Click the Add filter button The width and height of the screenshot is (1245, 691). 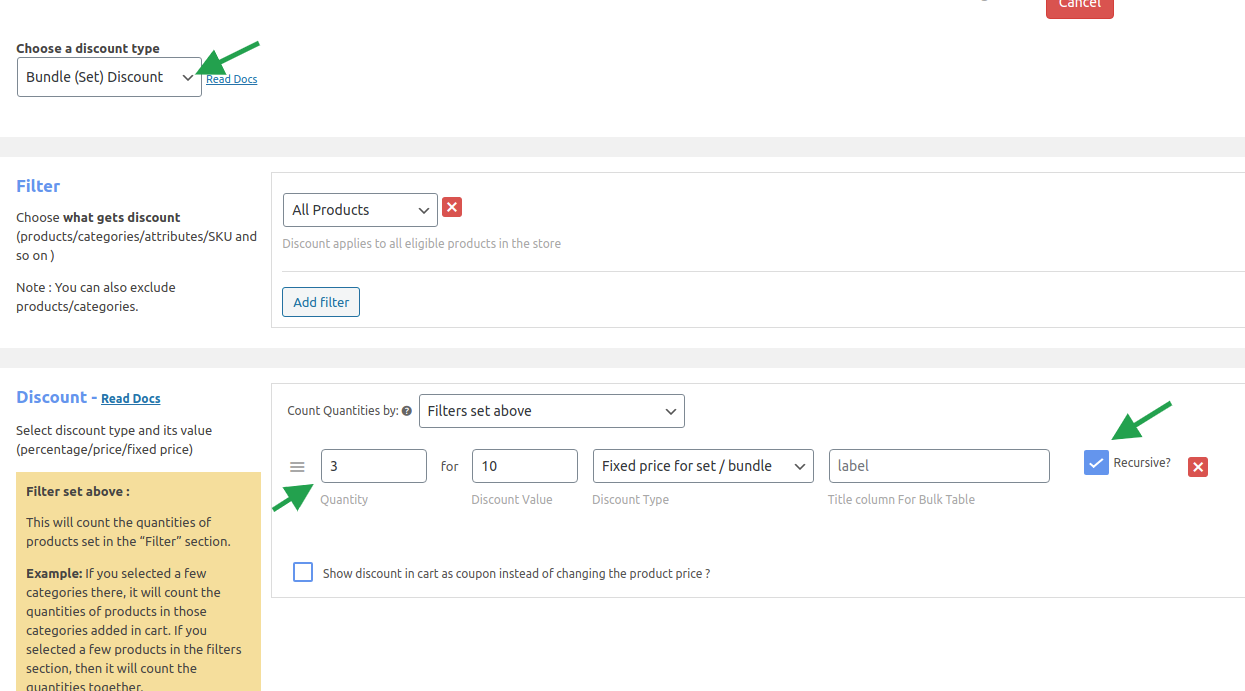321,302
